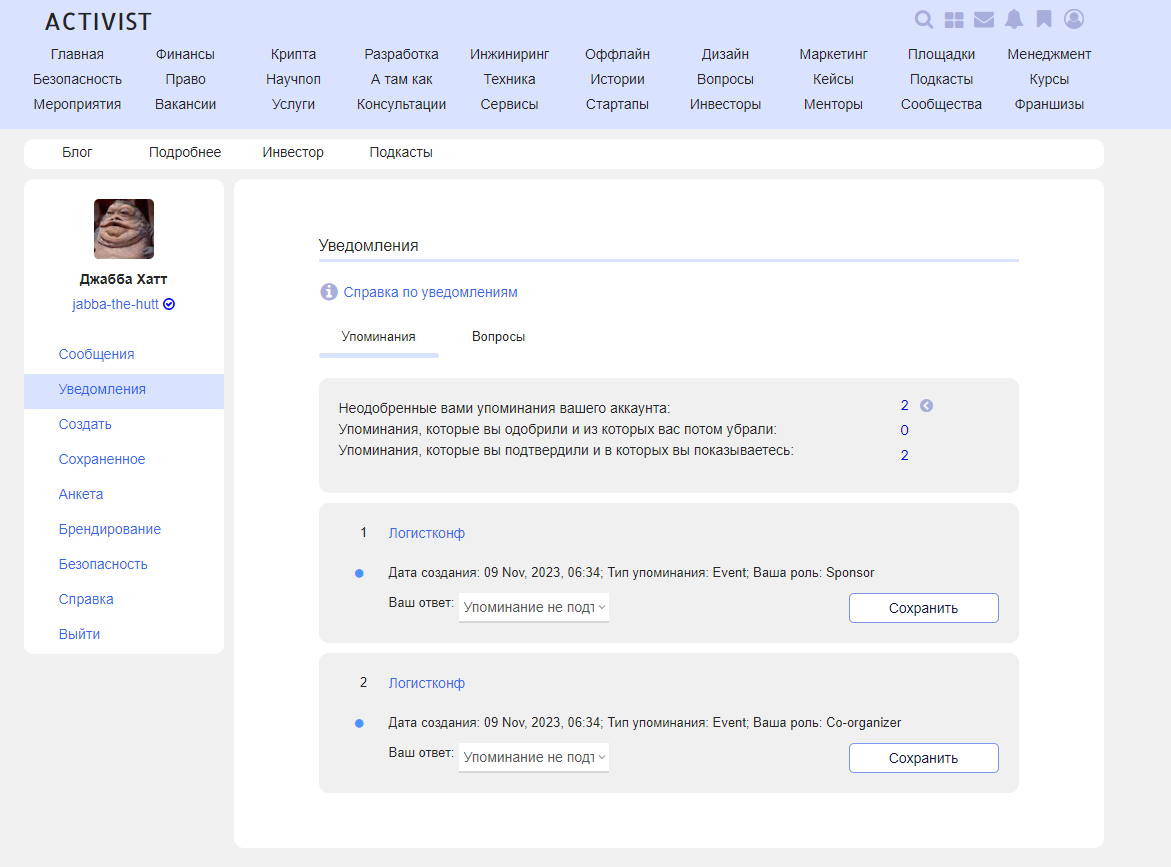Open the first Логистконф mention link
Screen dimensions: 1171x867
pos(426,533)
